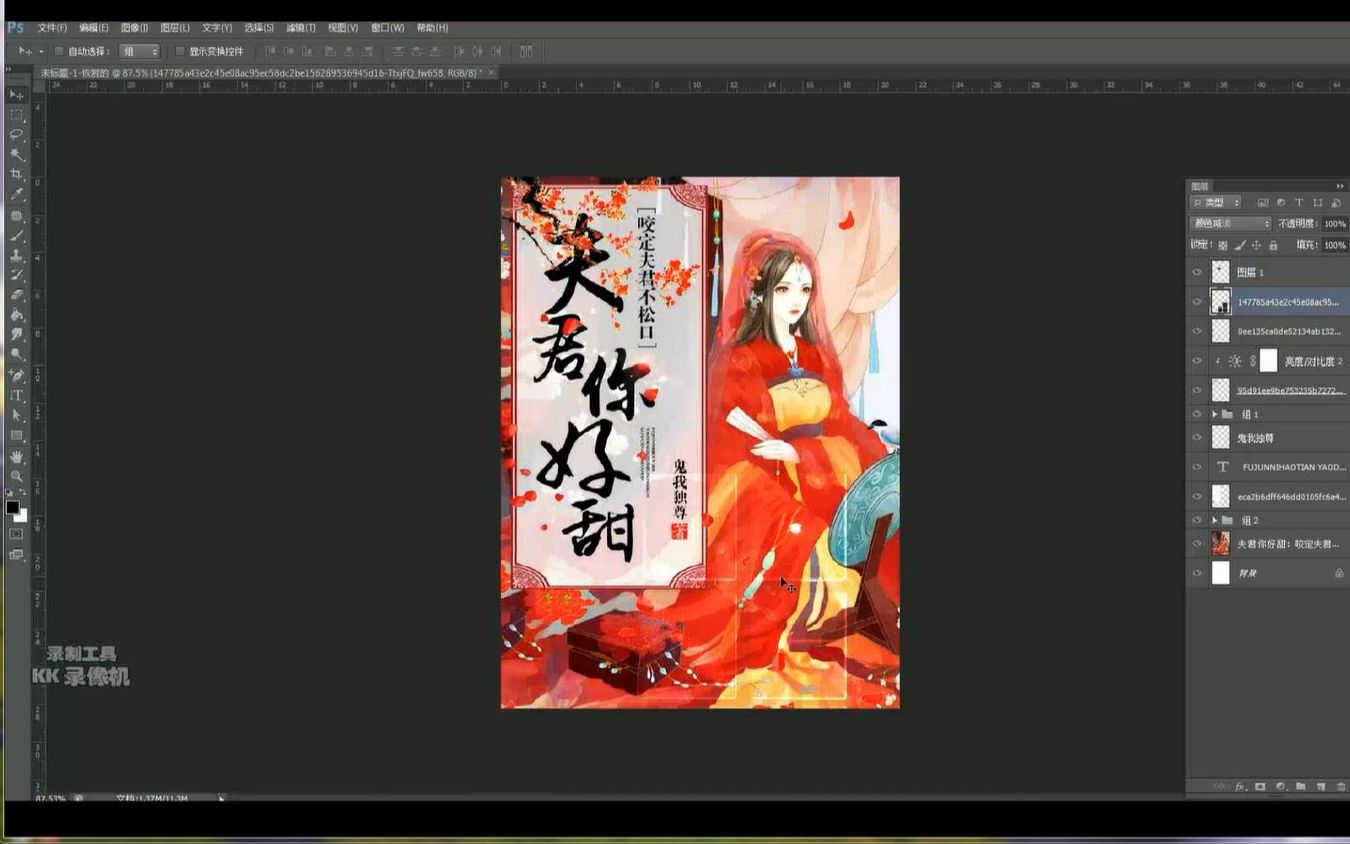Select the Zoom tool

click(x=16, y=477)
